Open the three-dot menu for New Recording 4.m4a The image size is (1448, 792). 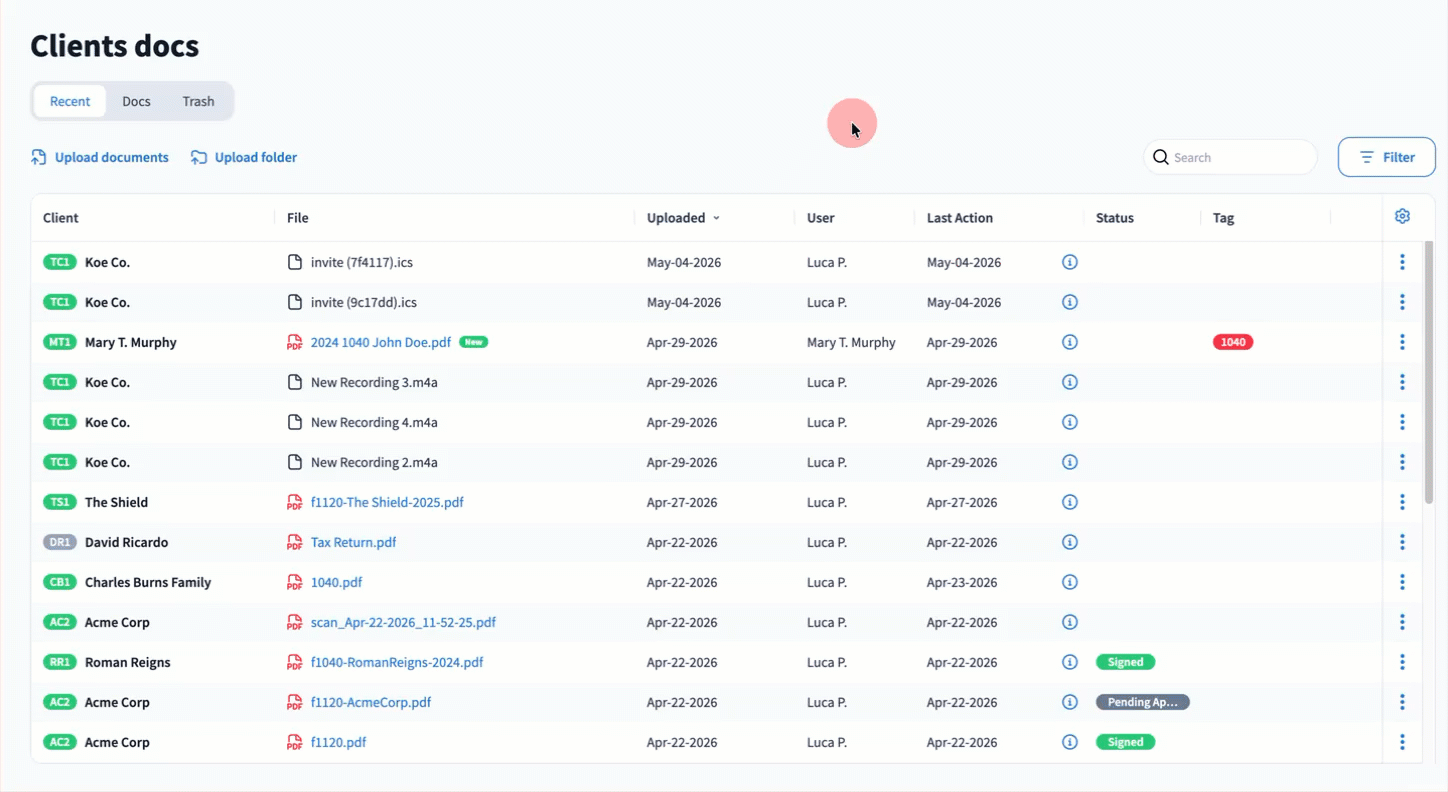click(1402, 422)
